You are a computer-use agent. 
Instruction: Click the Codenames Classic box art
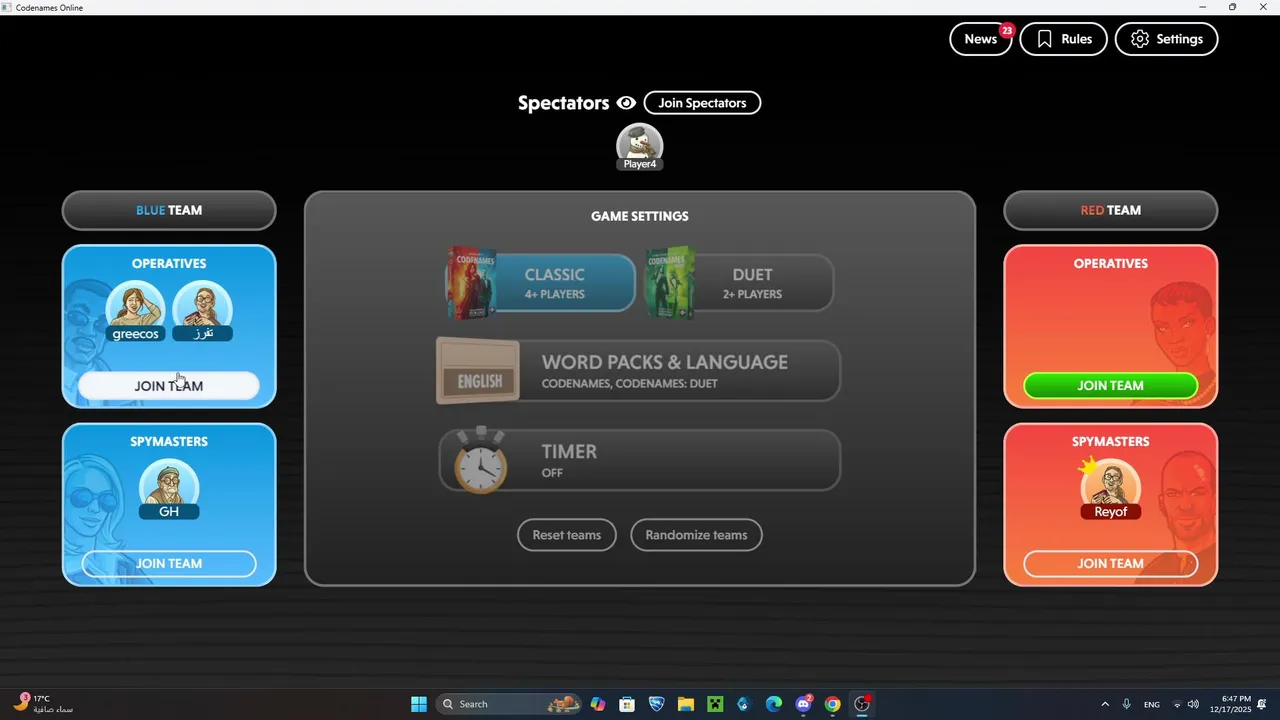470,283
